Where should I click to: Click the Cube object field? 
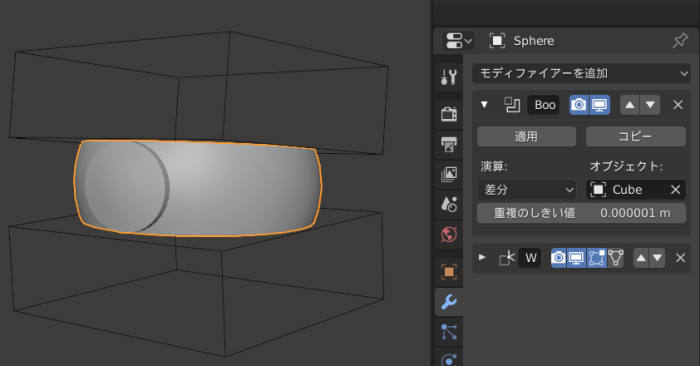click(627, 190)
